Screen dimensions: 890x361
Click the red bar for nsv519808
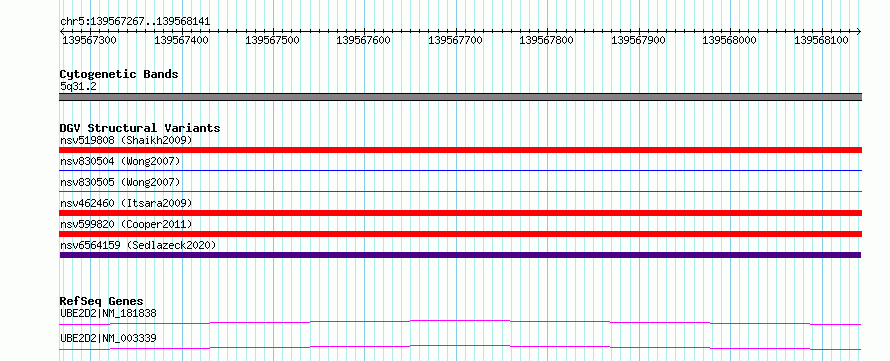[x=460, y=150]
